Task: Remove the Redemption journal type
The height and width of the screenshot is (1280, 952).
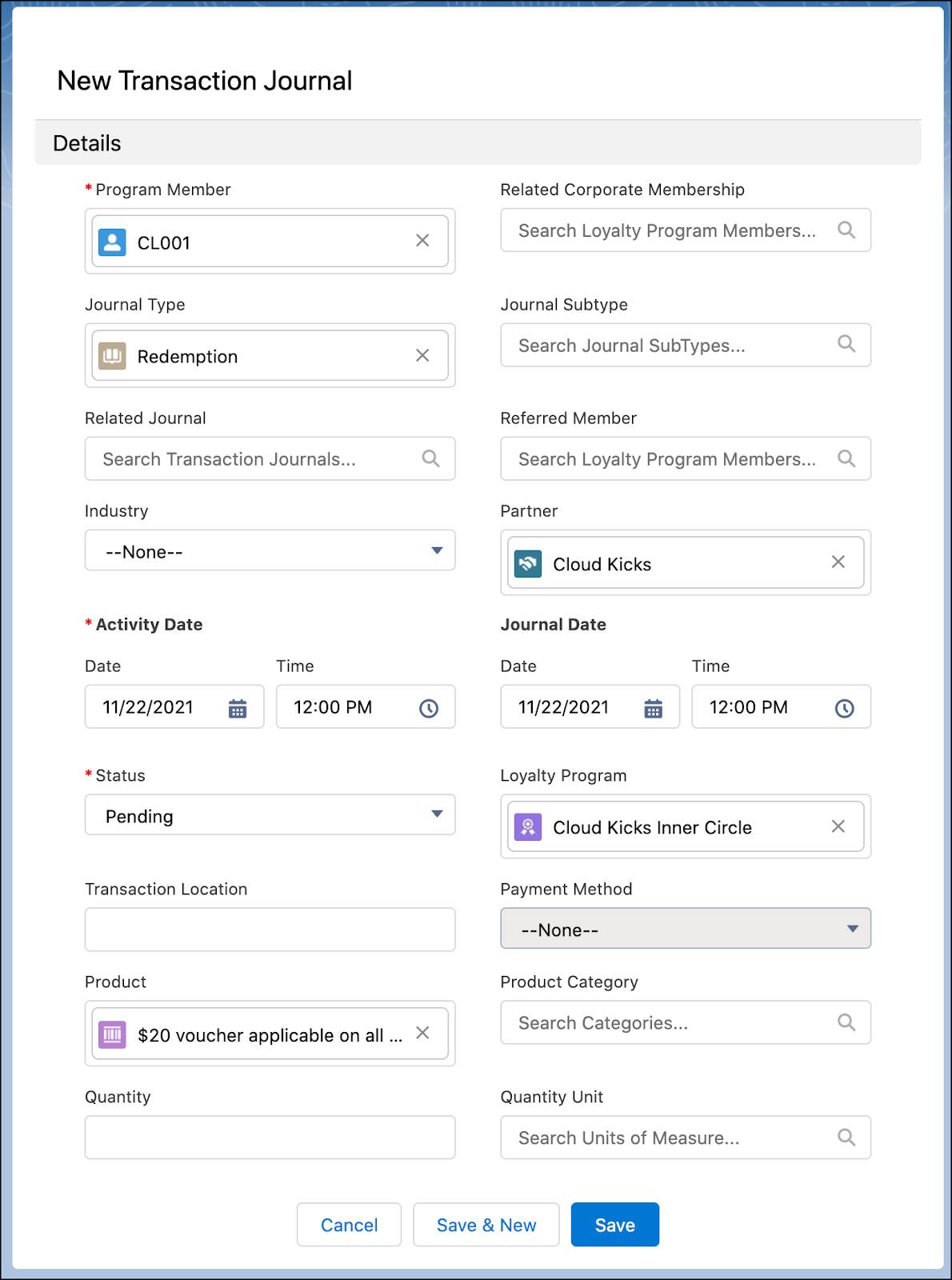Action: coord(422,355)
